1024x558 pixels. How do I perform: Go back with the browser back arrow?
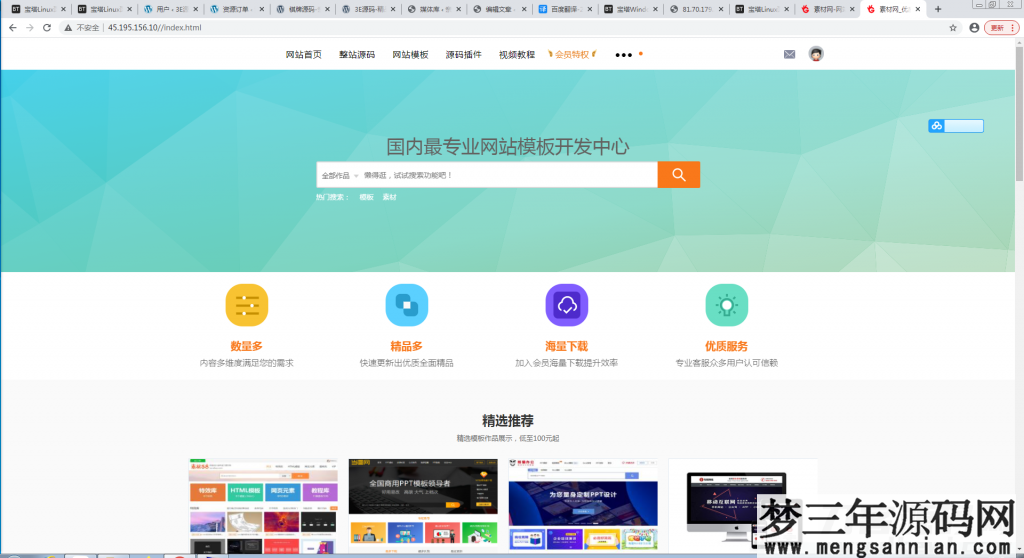[12, 27]
